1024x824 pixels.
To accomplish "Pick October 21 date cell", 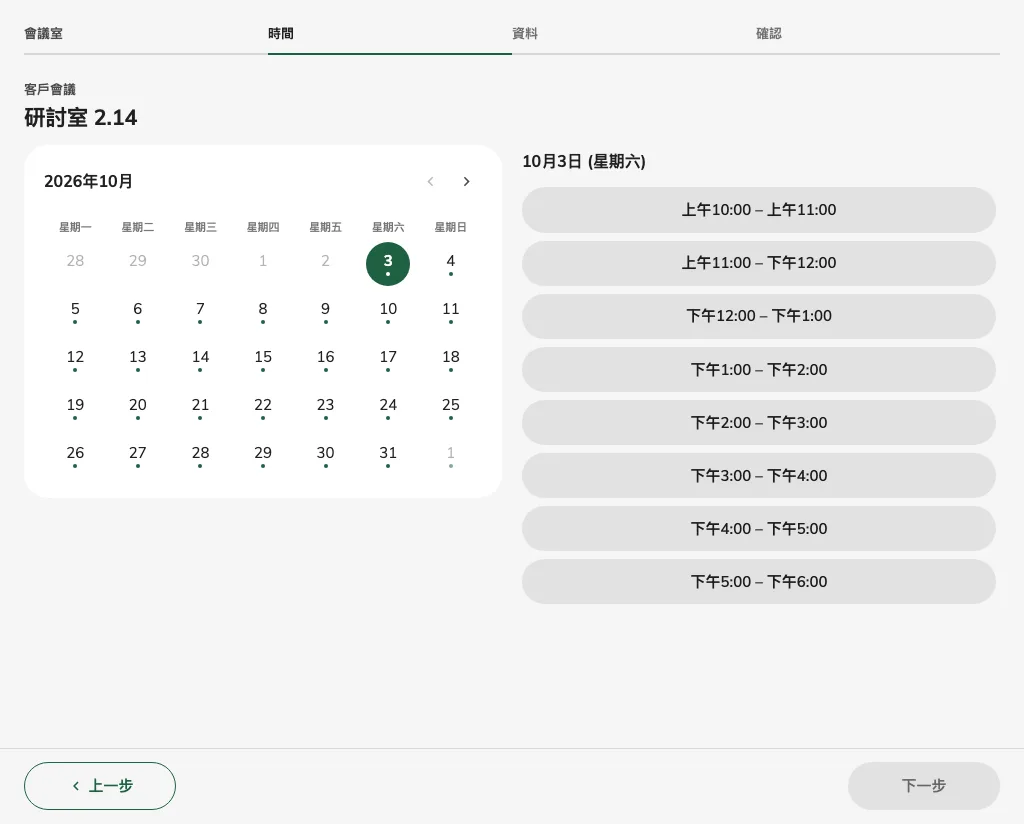I will (x=200, y=407).
